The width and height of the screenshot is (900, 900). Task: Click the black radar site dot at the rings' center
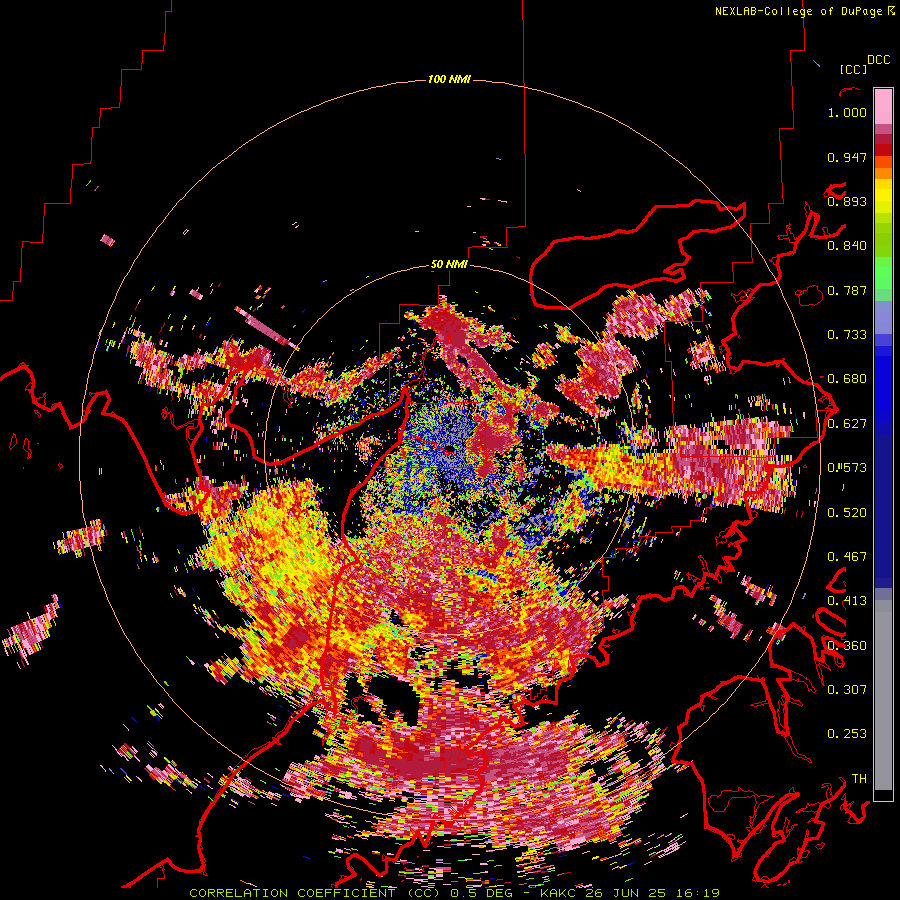coord(449,448)
